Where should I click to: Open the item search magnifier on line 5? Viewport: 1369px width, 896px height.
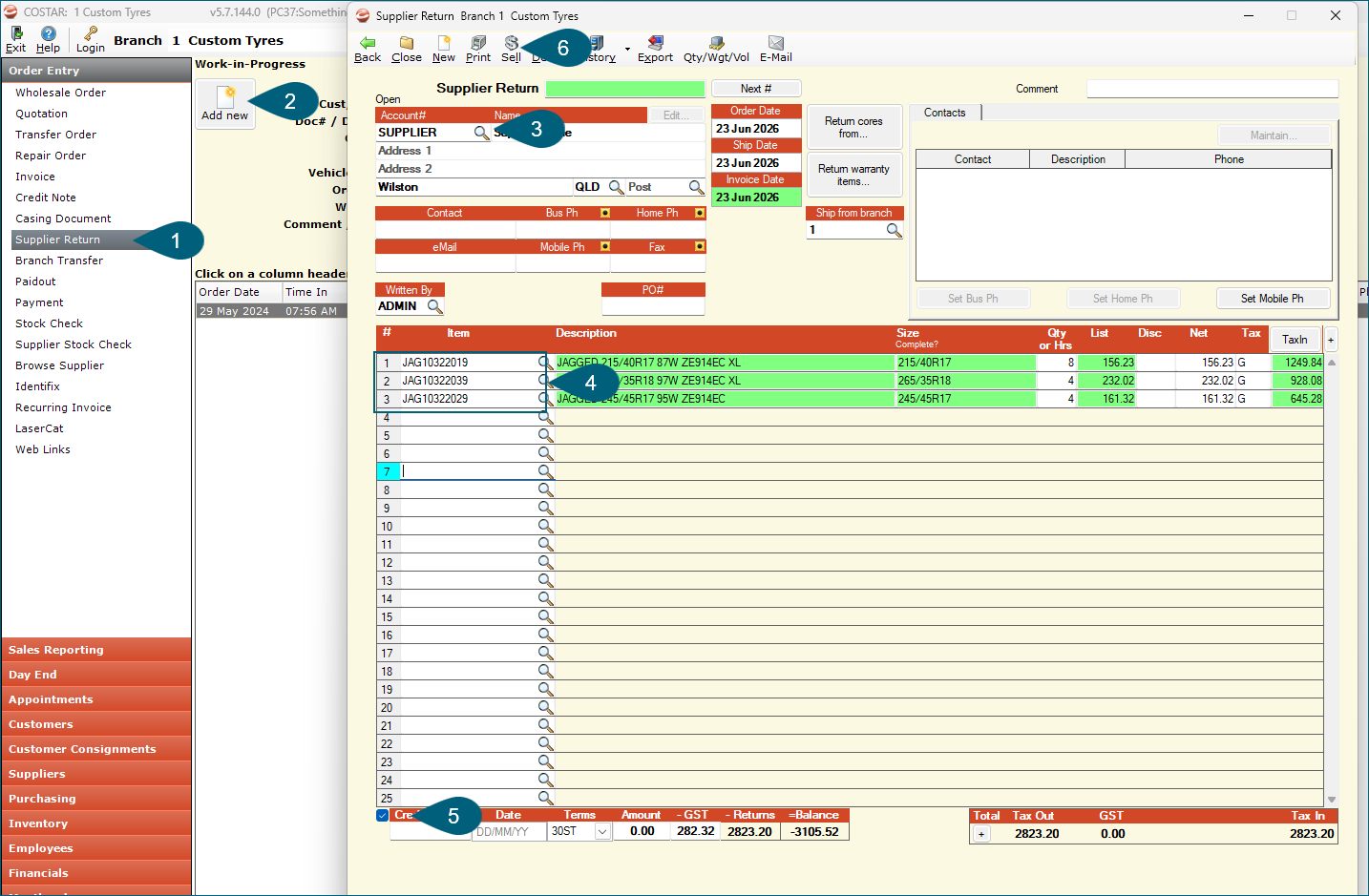point(545,435)
